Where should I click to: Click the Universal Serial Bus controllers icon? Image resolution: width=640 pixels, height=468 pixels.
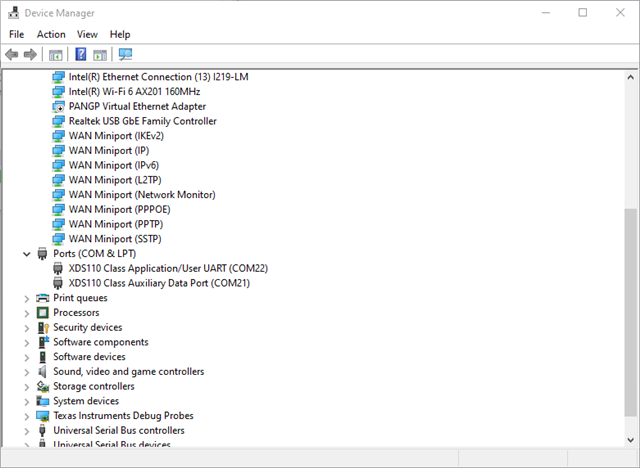pos(42,430)
